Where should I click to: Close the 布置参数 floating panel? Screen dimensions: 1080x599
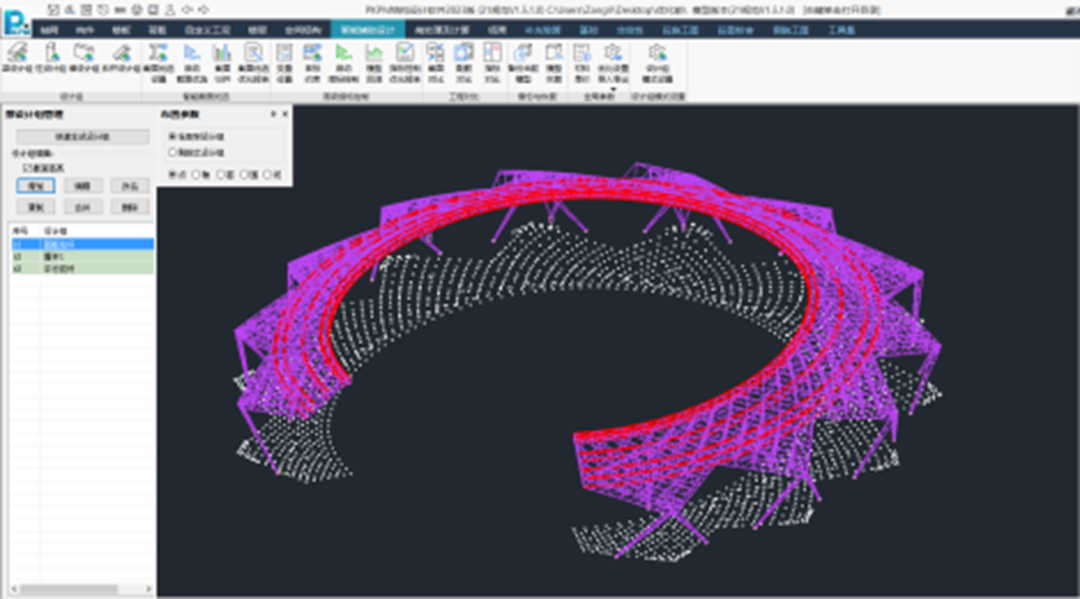pos(285,114)
